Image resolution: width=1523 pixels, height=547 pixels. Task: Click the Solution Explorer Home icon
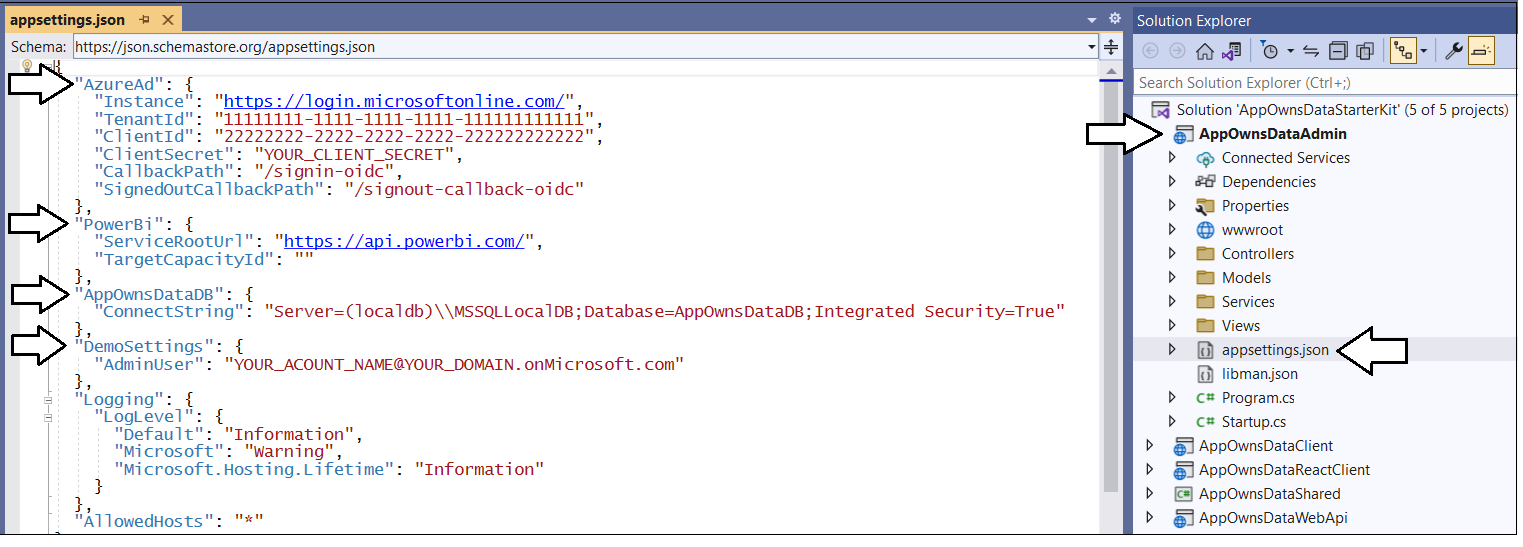[1205, 50]
